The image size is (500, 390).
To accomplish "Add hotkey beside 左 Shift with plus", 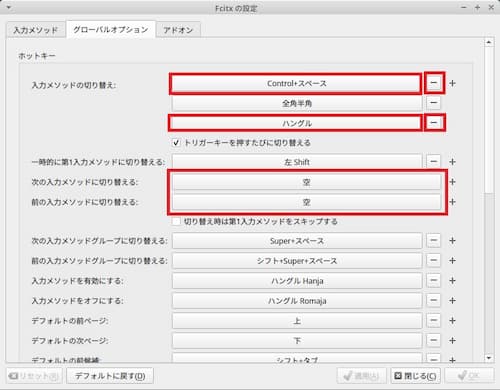I will (452, 162).
